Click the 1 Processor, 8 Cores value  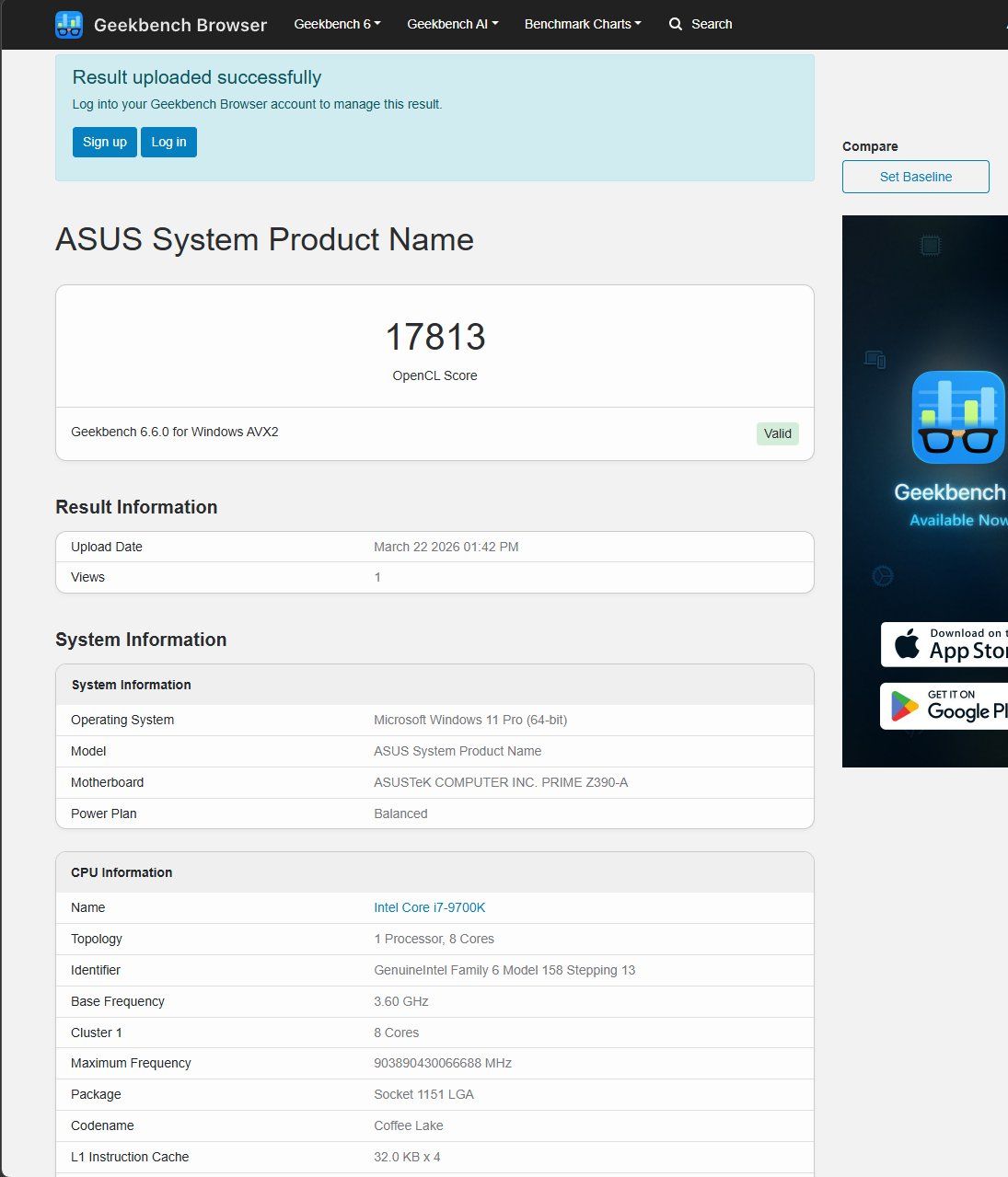434,939
